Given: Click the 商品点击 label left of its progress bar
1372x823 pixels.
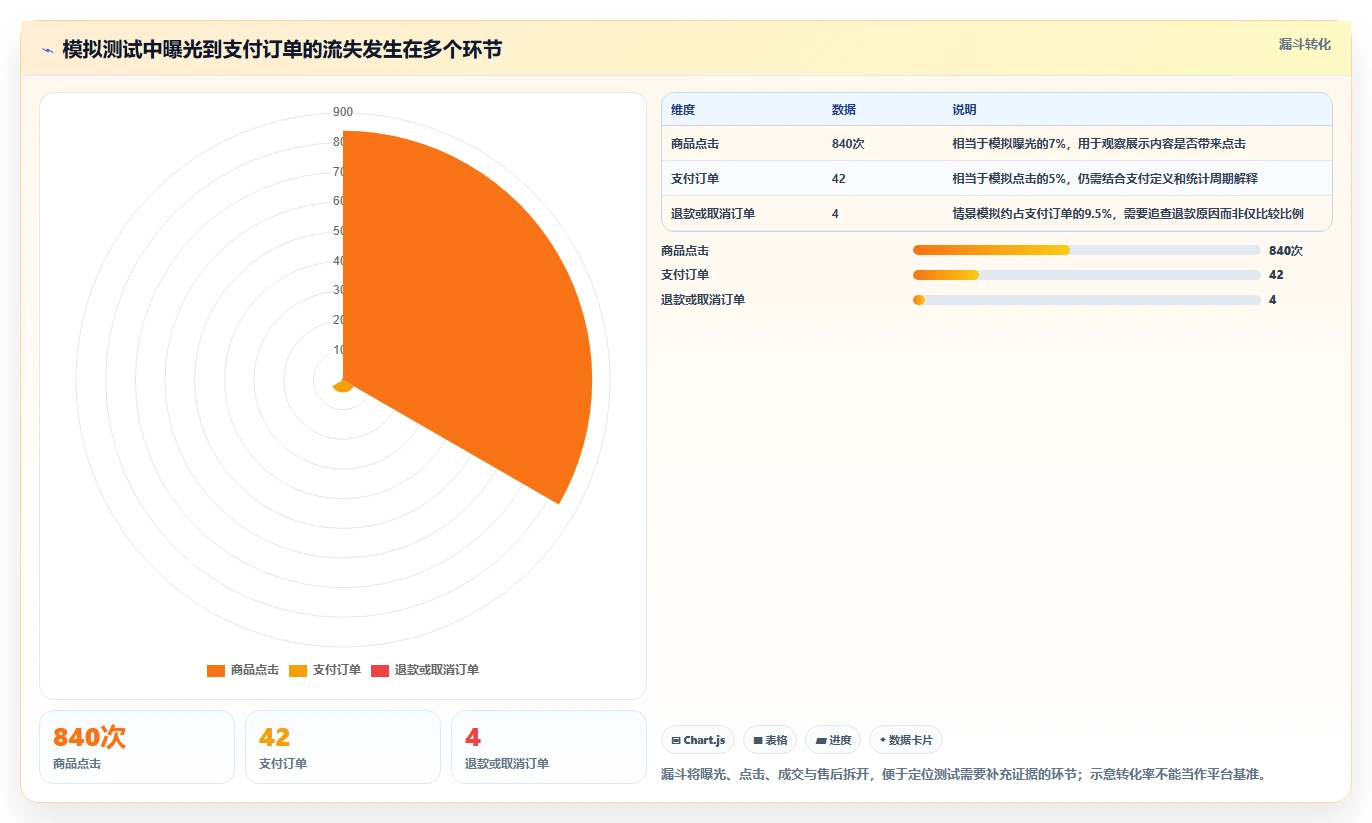Looking at the screenshot, I should [685, 251].
